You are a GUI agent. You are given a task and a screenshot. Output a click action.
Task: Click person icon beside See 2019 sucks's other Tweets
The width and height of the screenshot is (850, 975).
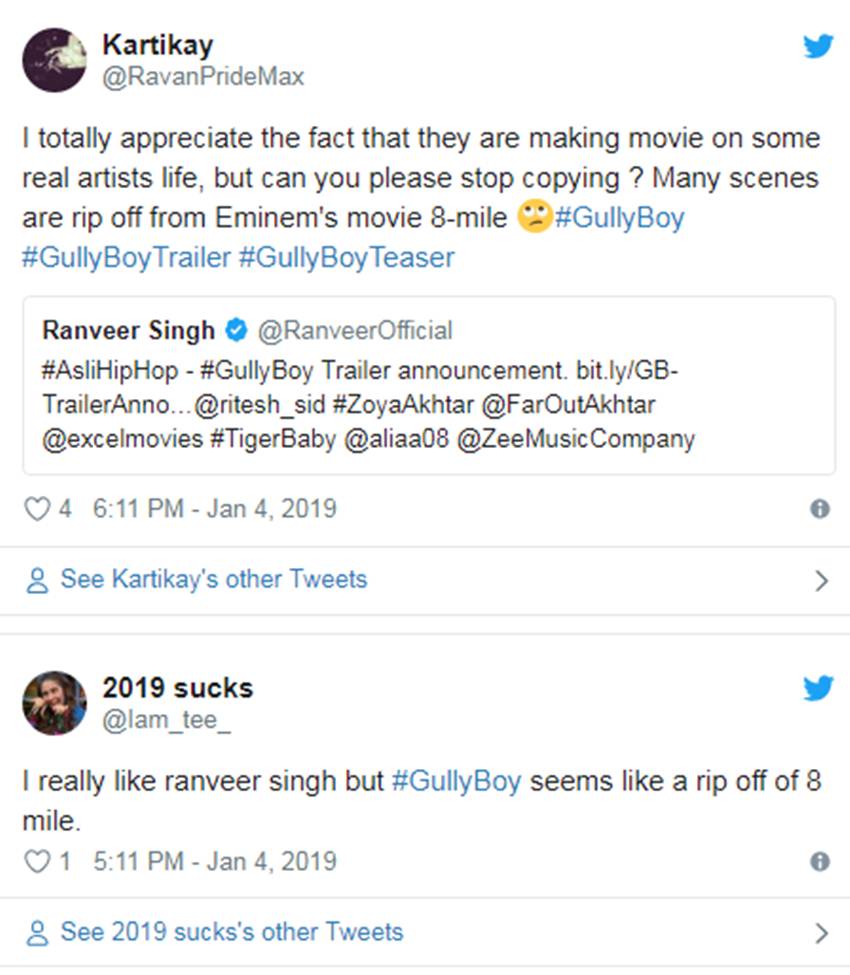click(x=38, y=933)
